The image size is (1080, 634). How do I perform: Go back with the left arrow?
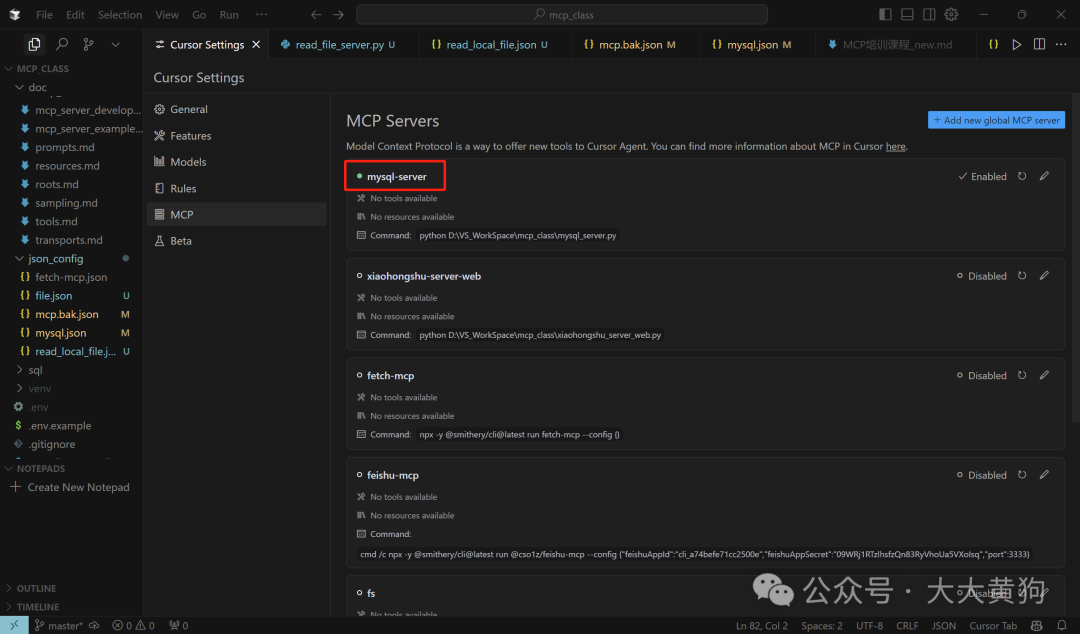pyautogui.click(x=316, y=14)
